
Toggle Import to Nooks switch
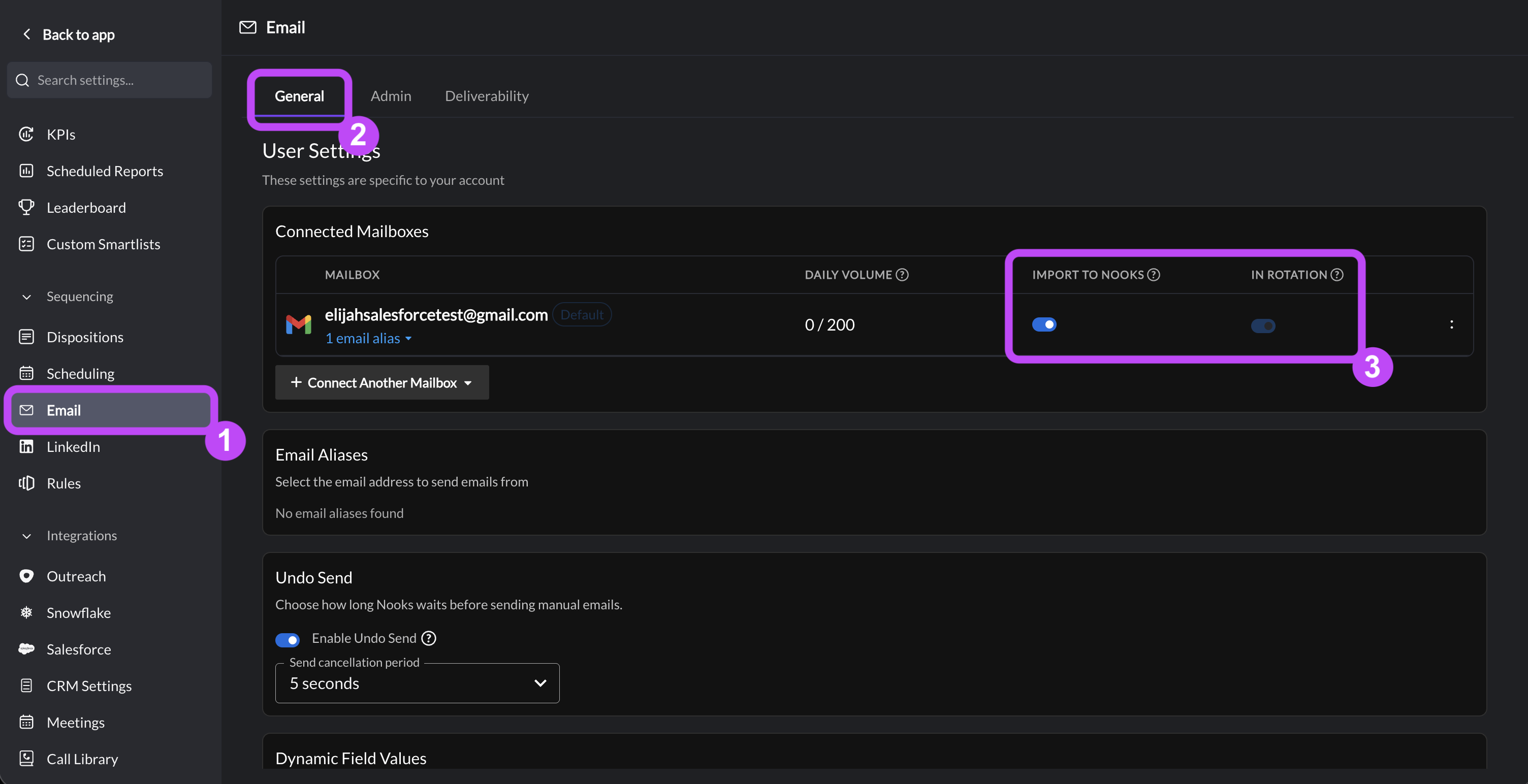(x=1044, y=324)
